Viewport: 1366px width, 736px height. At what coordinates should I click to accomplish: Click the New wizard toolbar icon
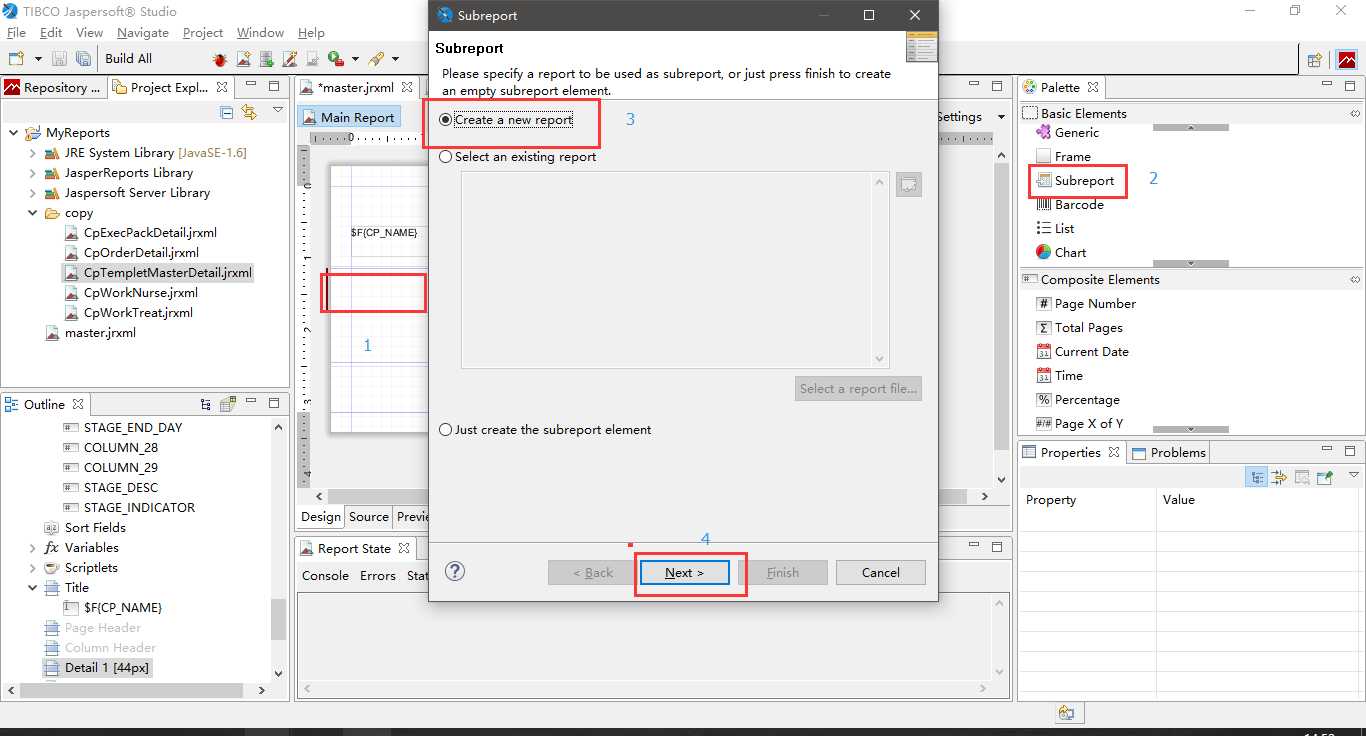pyautogui.click(x=17, y=59)
